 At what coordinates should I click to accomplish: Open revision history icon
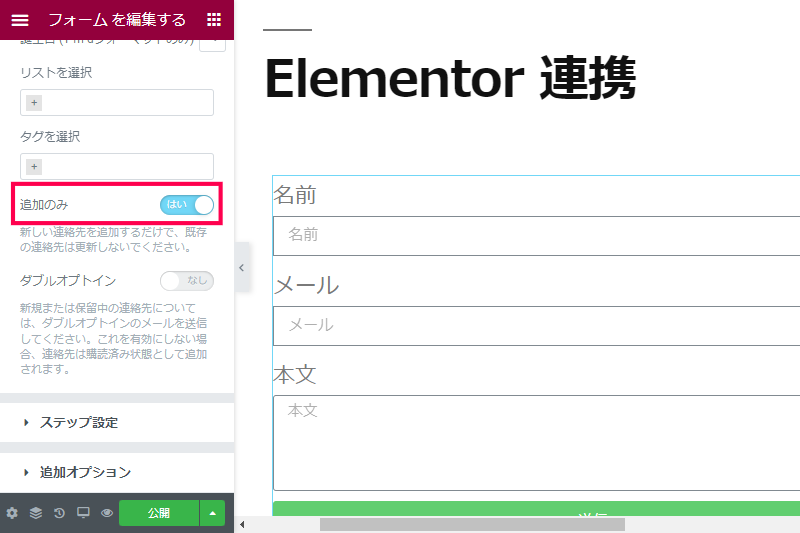coord(59,513)
